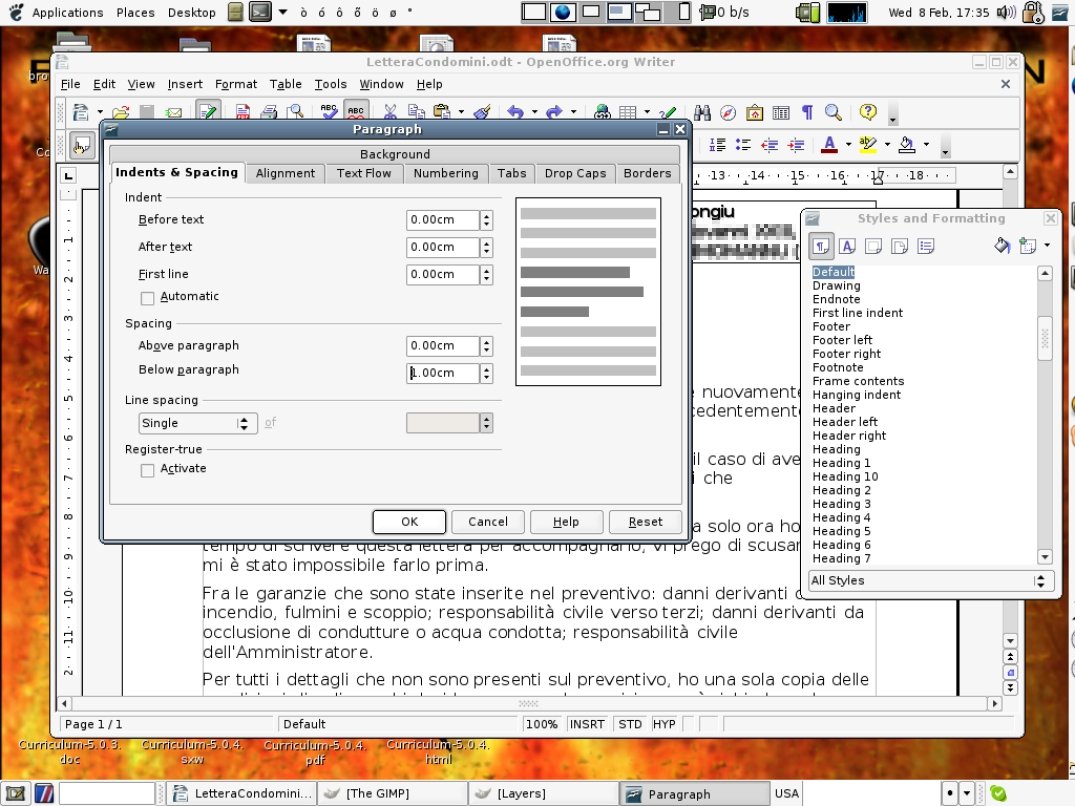The image size is (1075, 806).
Task: Activate AutoSpellcheck on the toolbar
Action: [x=356, y=112]
